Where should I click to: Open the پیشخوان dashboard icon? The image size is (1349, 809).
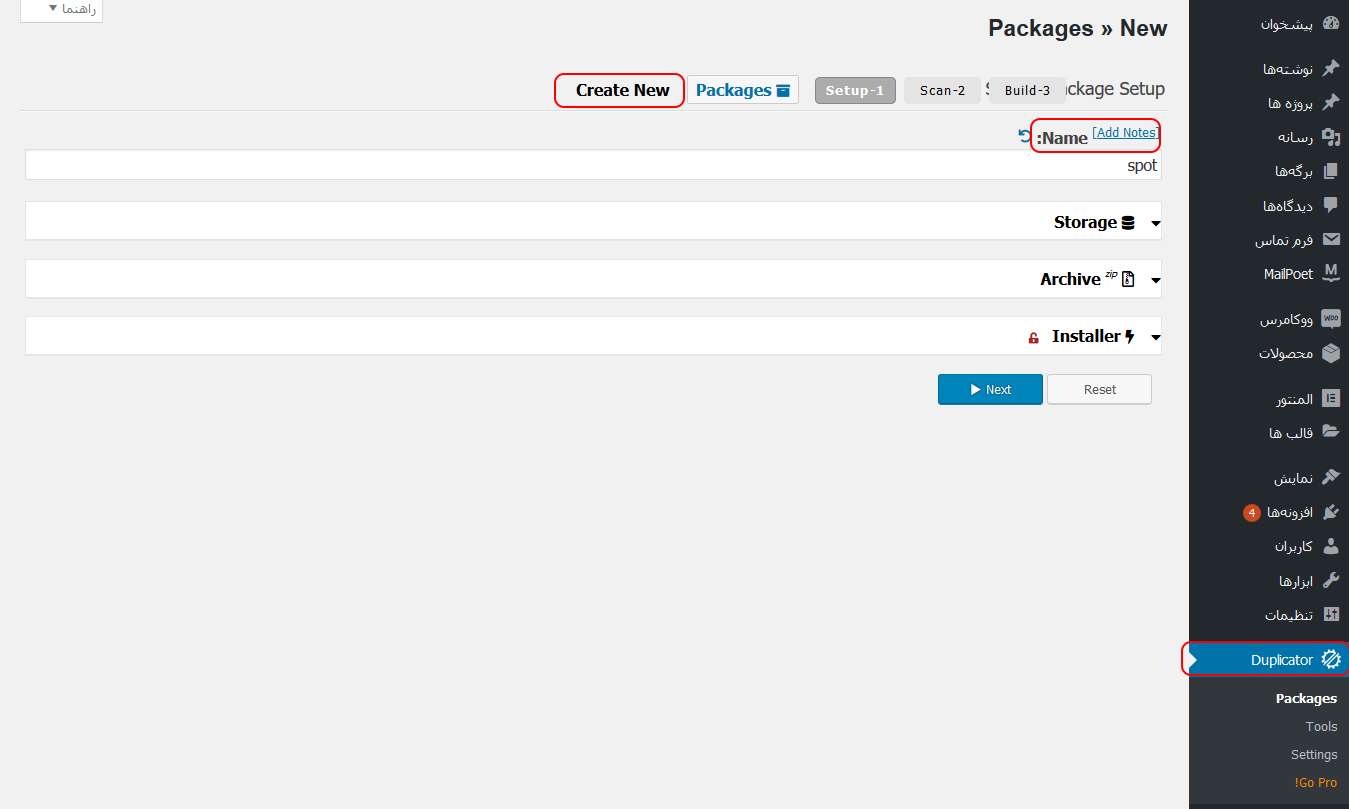[x=1330, y=23]
